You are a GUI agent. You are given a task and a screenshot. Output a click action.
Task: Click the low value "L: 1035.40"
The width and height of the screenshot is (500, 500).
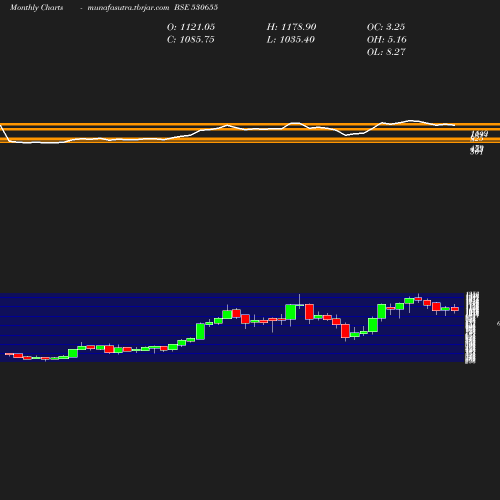290,40
